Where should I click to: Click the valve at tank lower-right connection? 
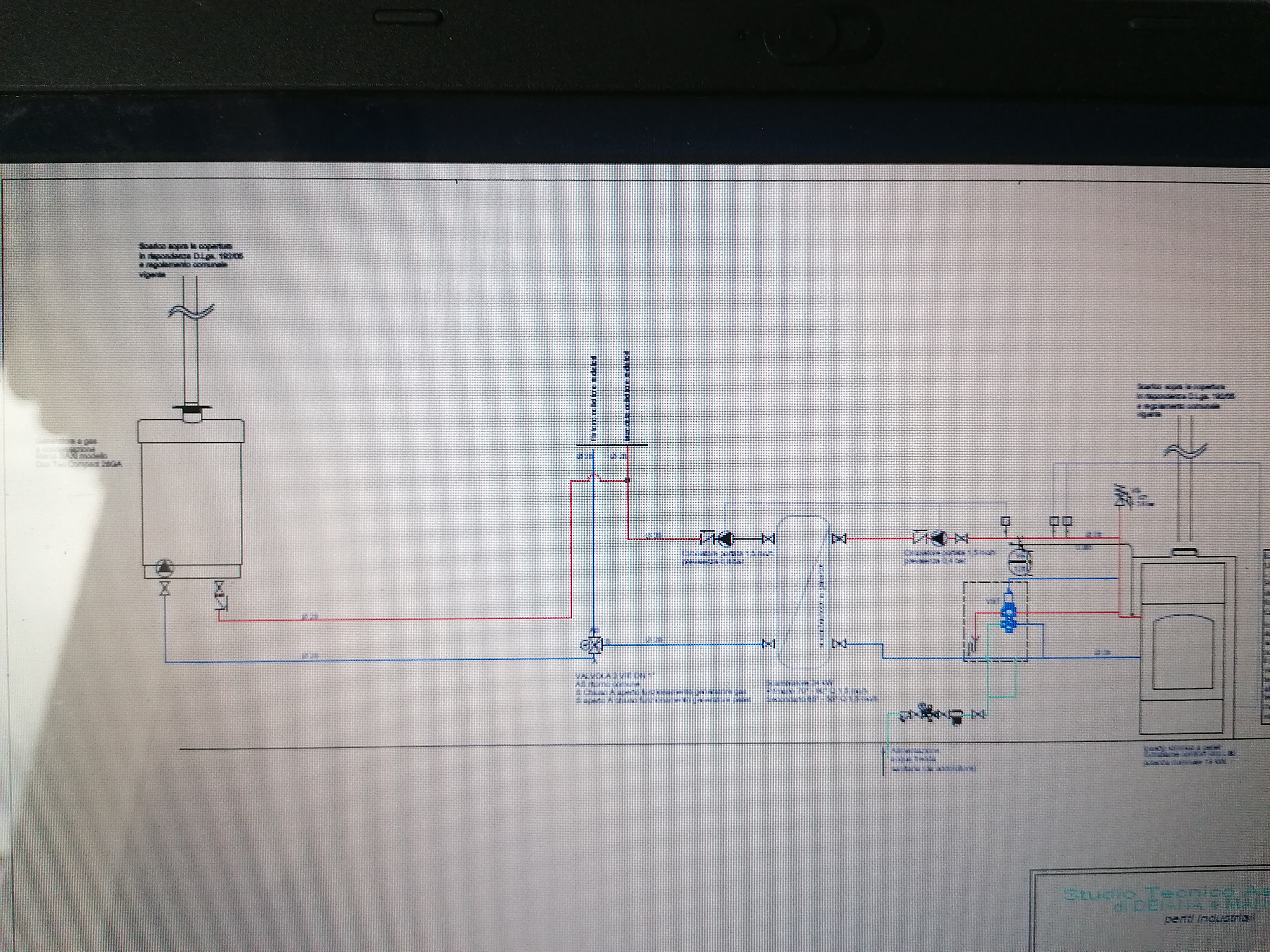pyautogui.click(x=839, y=644)
